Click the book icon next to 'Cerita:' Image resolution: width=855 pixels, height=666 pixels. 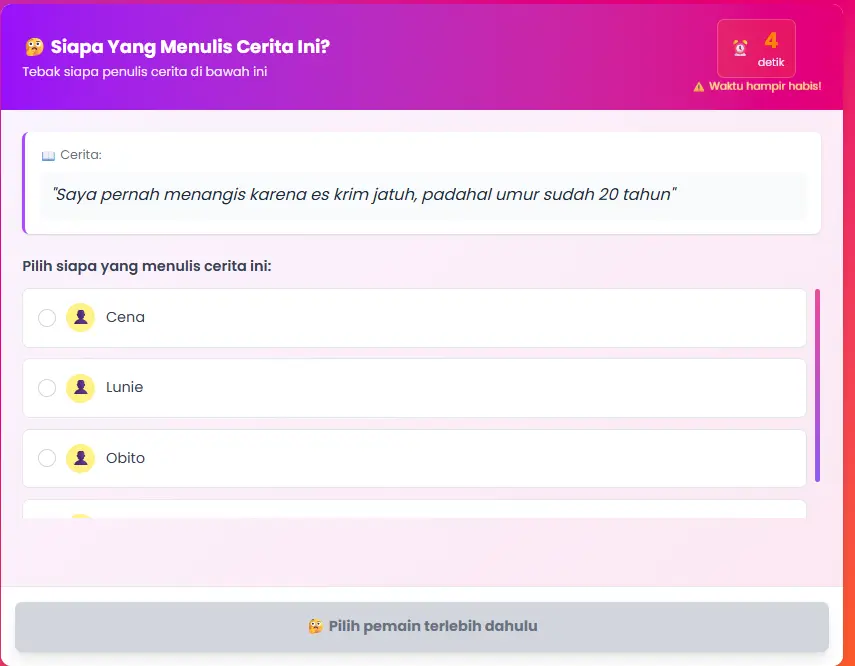(x=48, y=155)
